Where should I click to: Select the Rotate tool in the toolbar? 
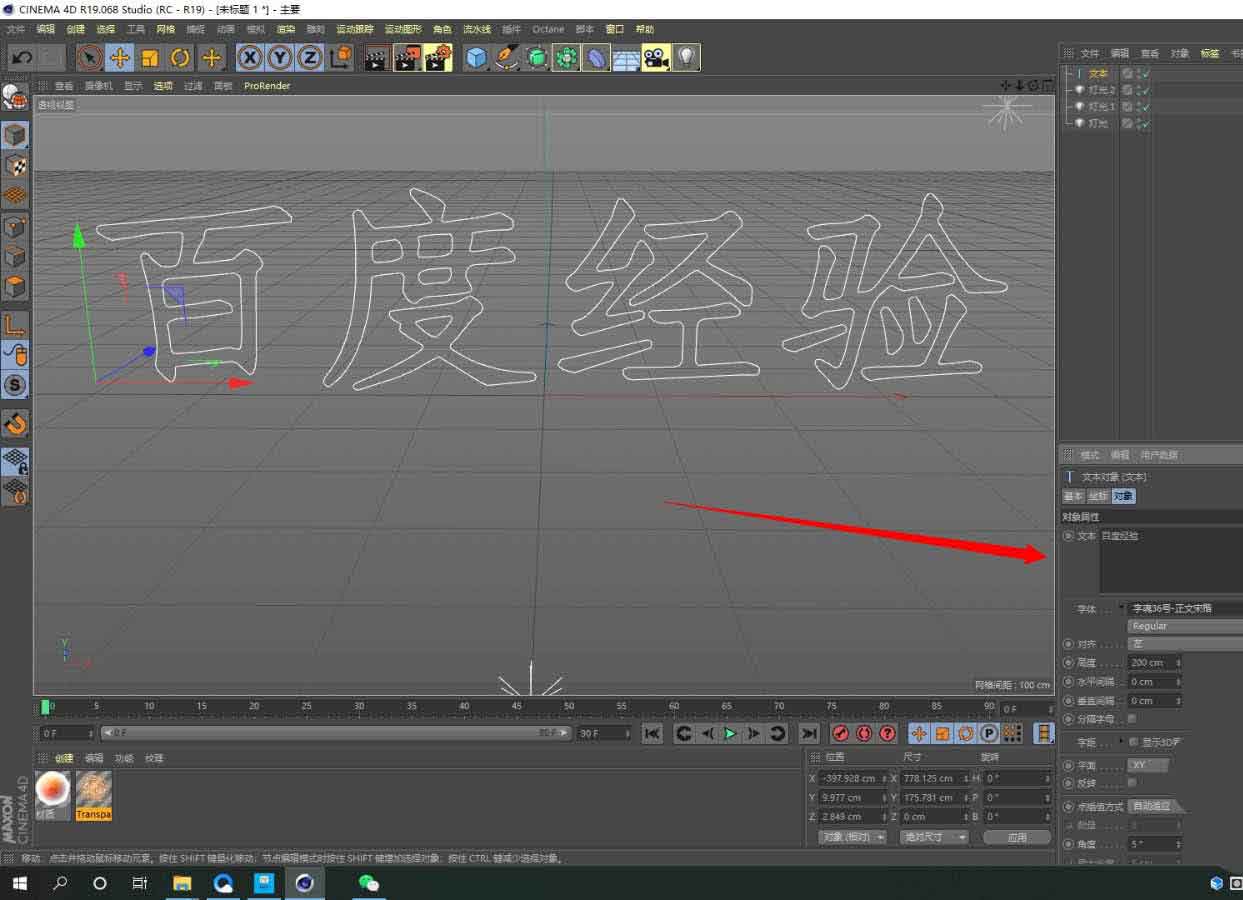[x=180, y=57]
